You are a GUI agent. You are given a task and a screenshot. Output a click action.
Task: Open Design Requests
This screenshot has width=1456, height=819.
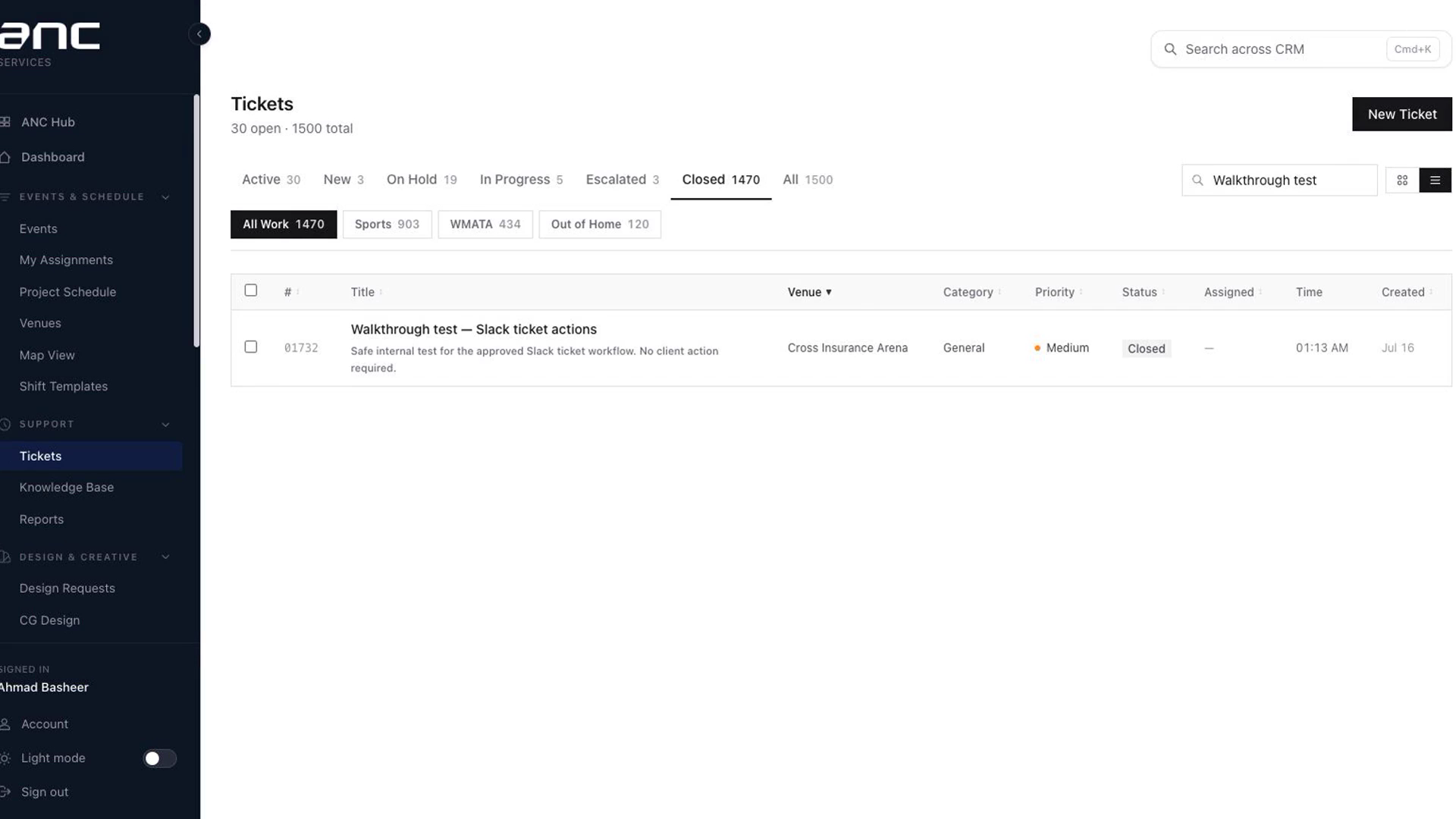click(x=67, y=588)
